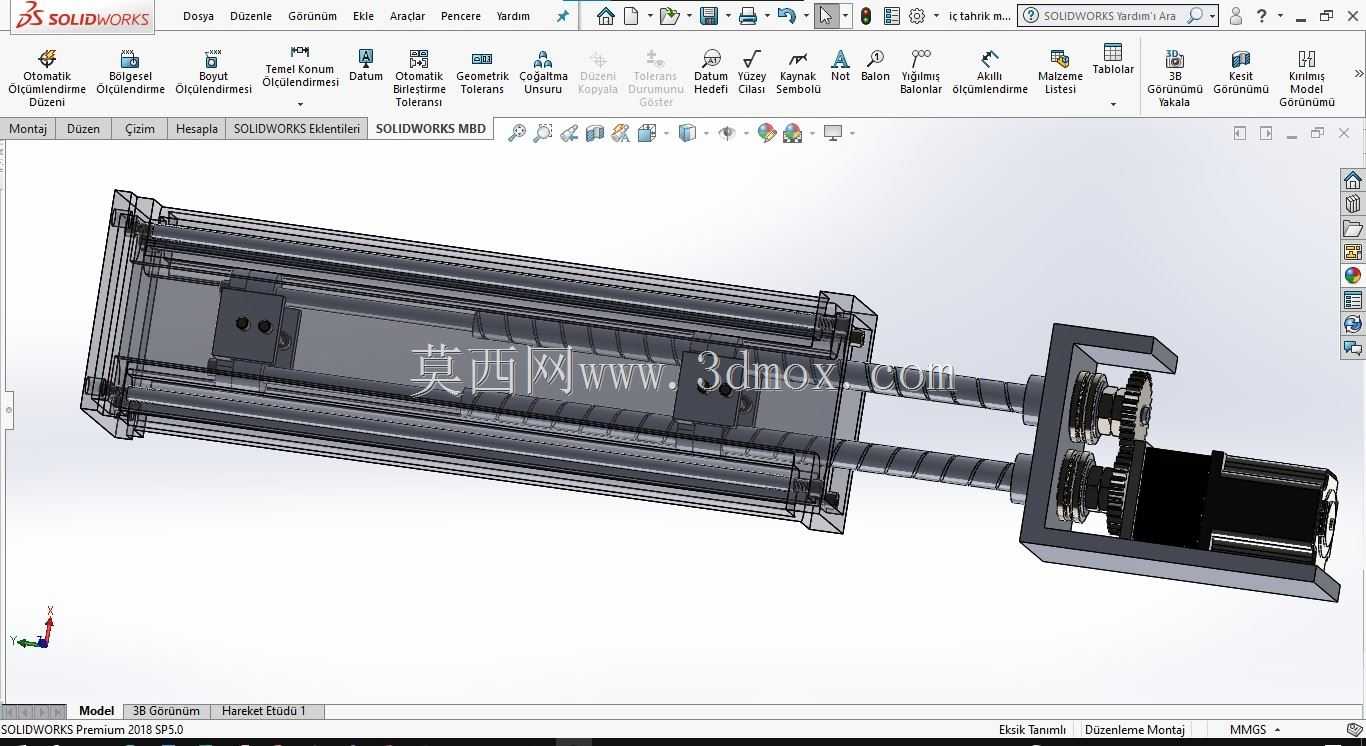Open the Tablolar dropdown arrow
This screenshot has height=746, width=1366.
tap(1113, 104)
